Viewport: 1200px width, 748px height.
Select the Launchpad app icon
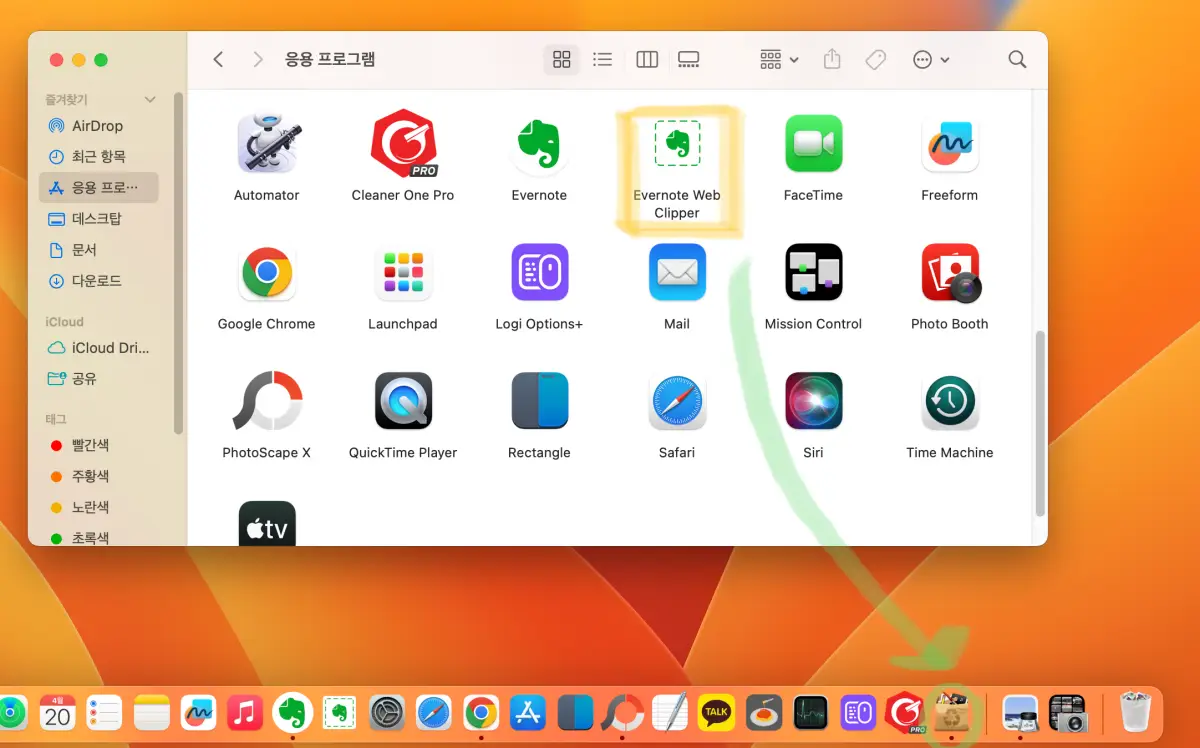point(403,272)
